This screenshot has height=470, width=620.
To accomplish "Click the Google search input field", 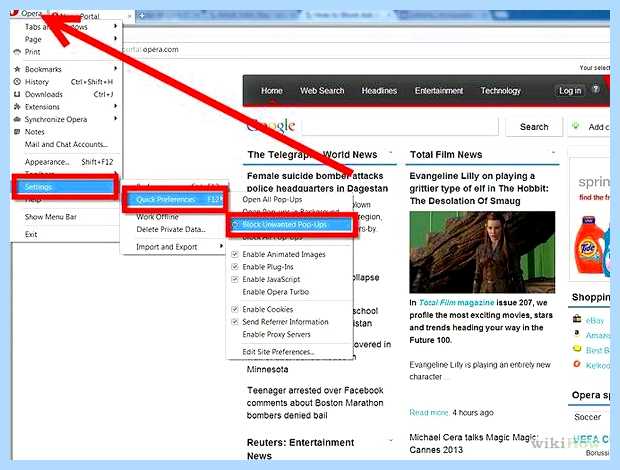I will click(x=400, y=127).
